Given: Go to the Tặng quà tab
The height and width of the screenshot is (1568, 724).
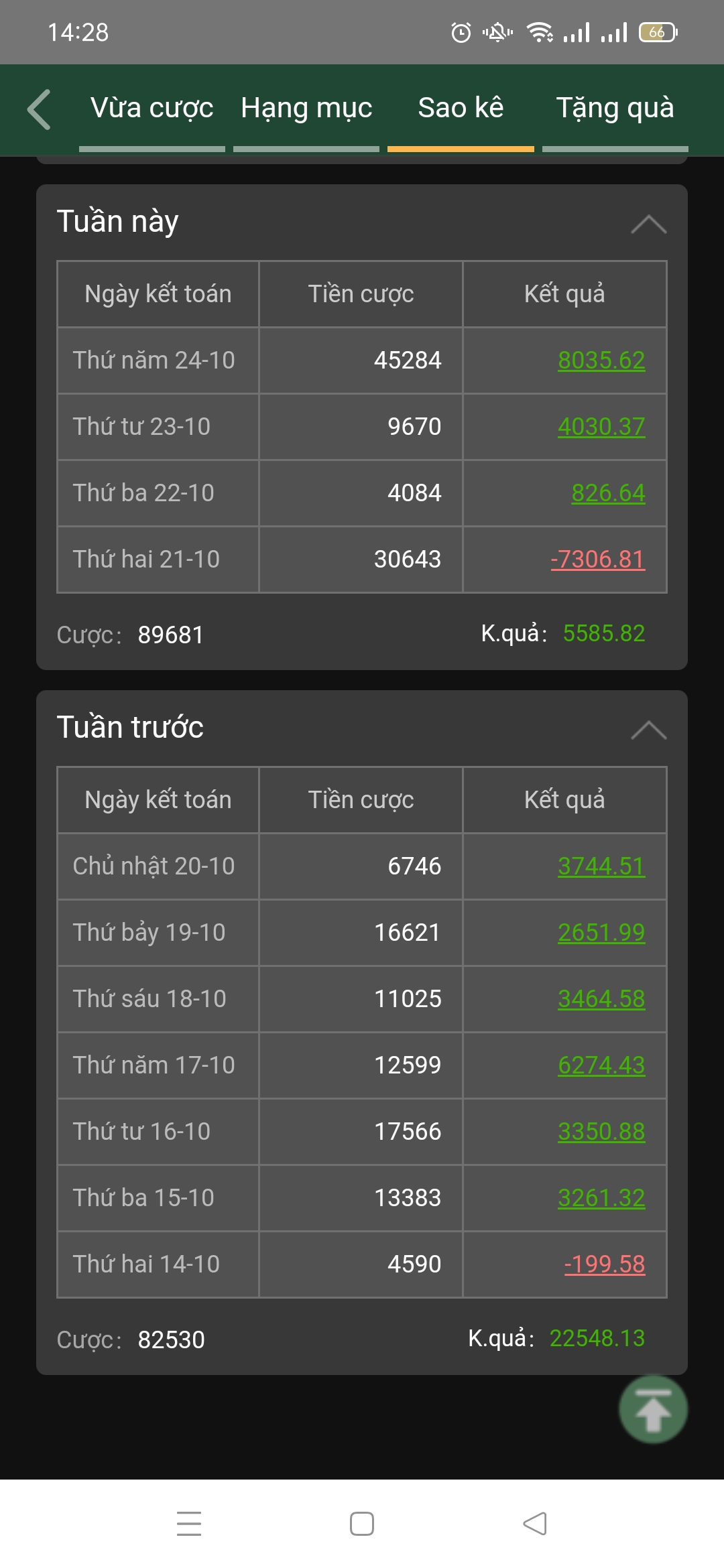Looking at the screenshot, I should [x=615, y=109].
